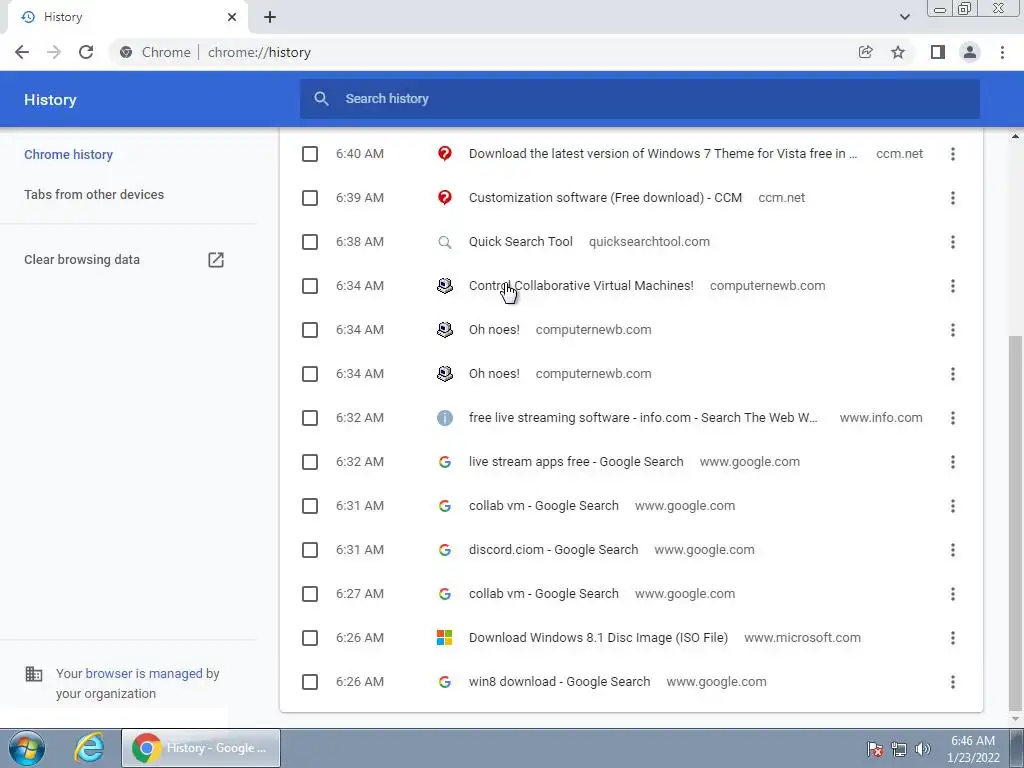The width and height of the screenshot is (1024, 768).
Task: Open the Quick Search Tool history link
Action: 520,242
